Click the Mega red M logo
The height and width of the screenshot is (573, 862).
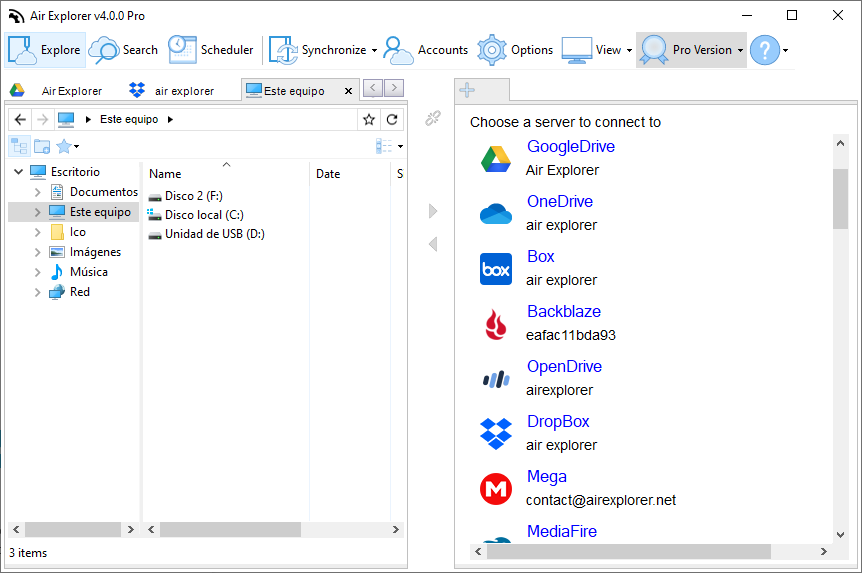(496, 489)
